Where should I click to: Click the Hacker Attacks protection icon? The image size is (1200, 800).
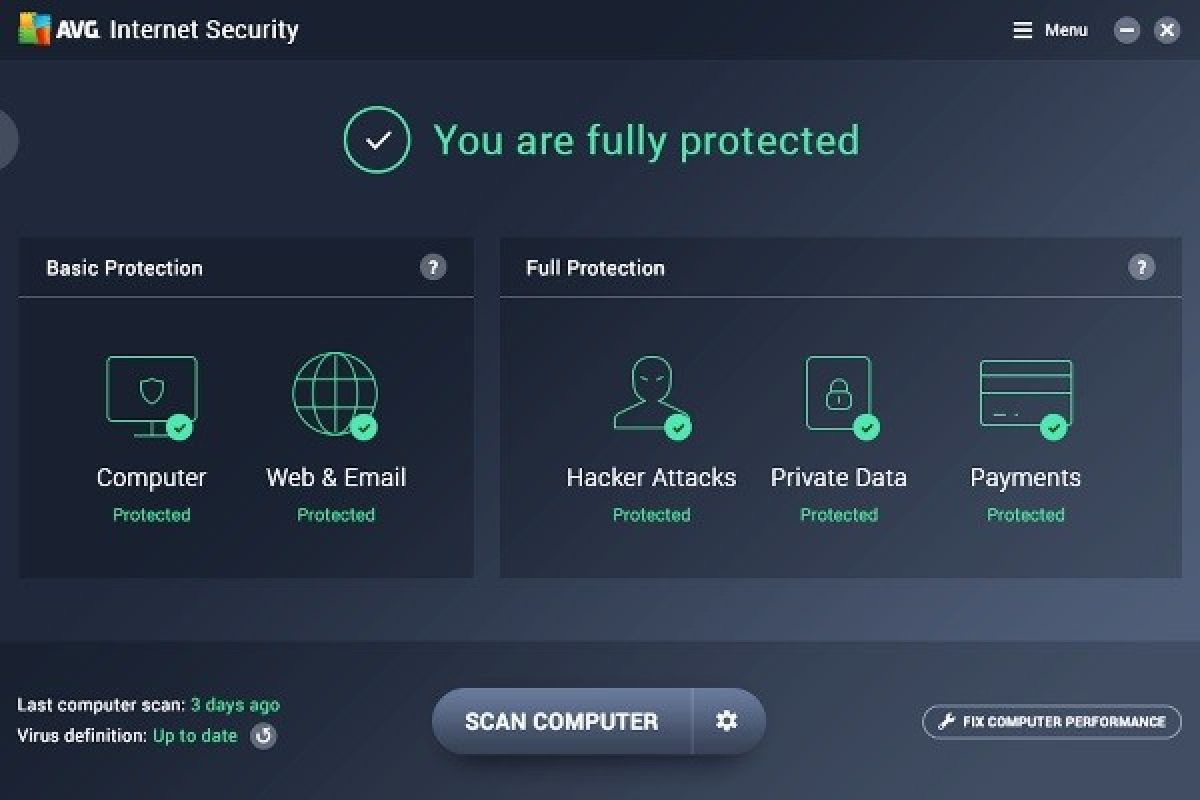(x=651, y=390)
